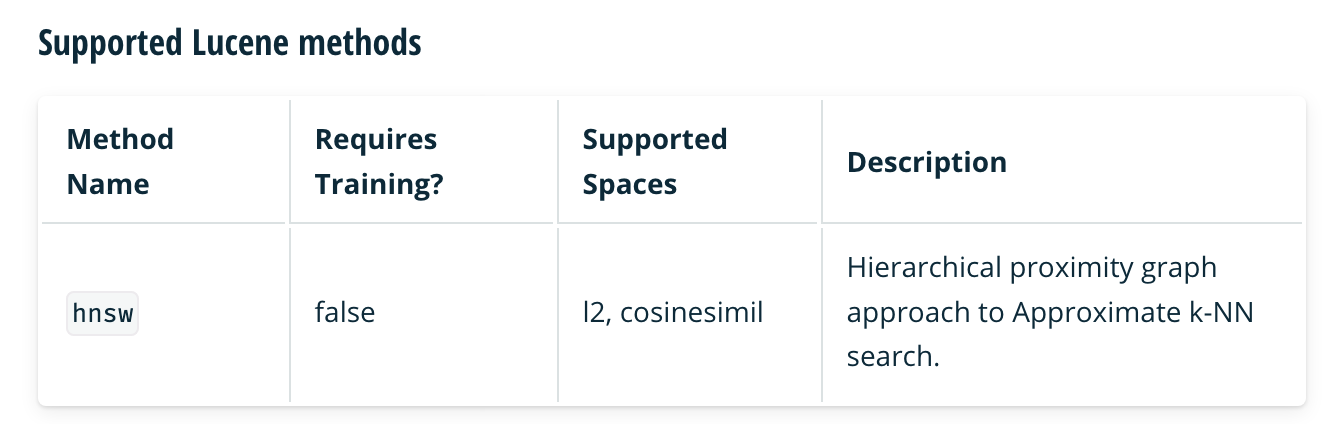This screenshot has width=1324, height=424.
Task: Click the word "Training?" in the header
Action: click(x=378, y=184)
